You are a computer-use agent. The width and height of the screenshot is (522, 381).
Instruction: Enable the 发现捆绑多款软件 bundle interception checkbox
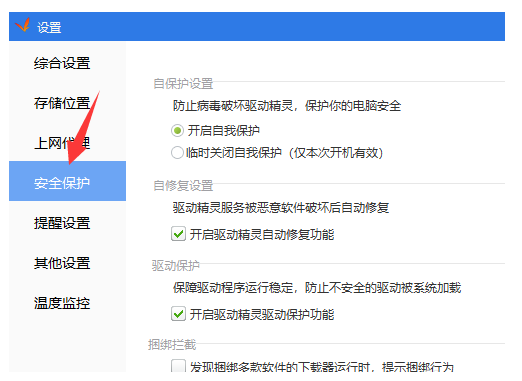[178, 366]
